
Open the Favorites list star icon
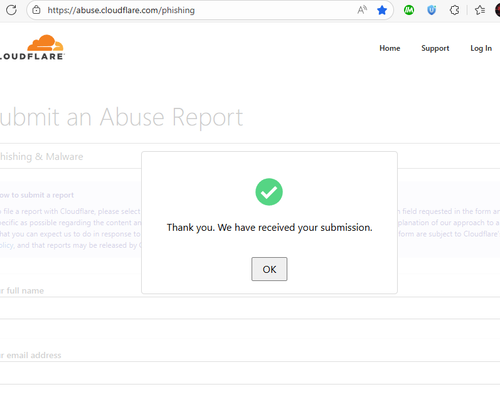pyautogui.click(x=480, y=10)
